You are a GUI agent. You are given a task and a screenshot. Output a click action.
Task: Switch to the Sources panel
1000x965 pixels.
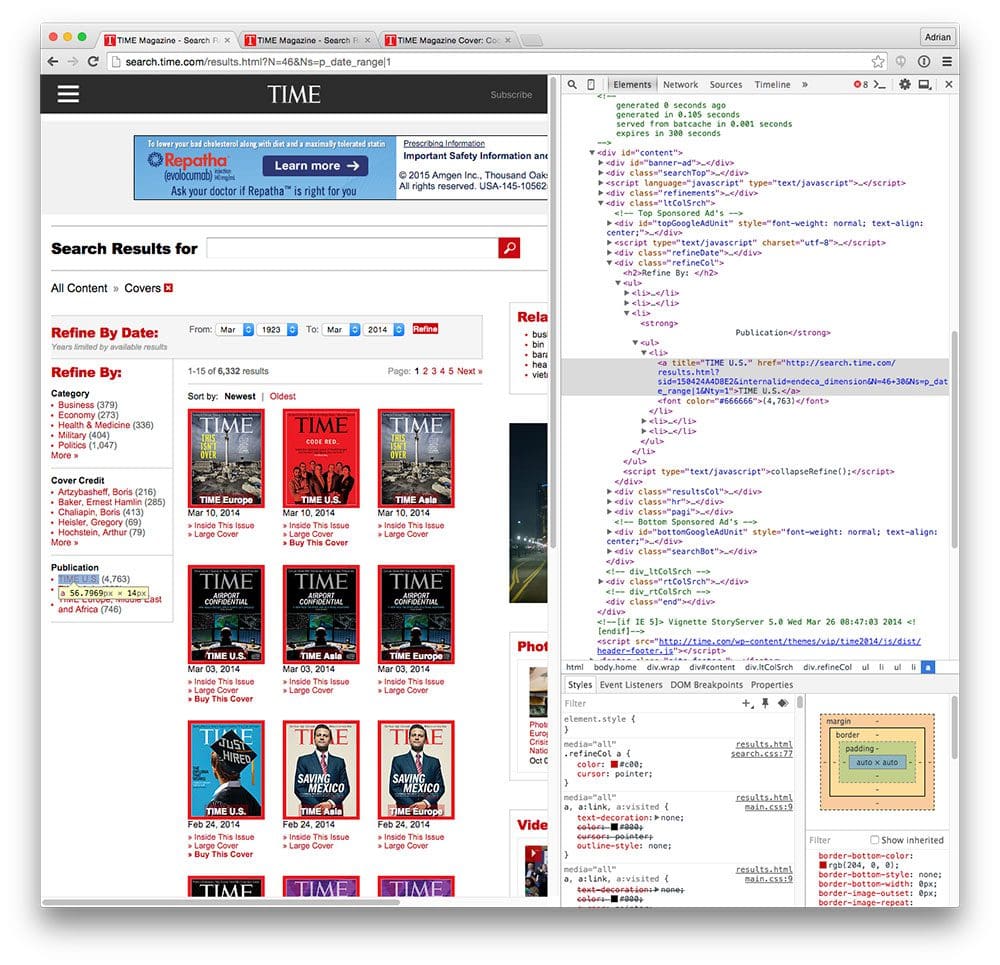(726, 84)
